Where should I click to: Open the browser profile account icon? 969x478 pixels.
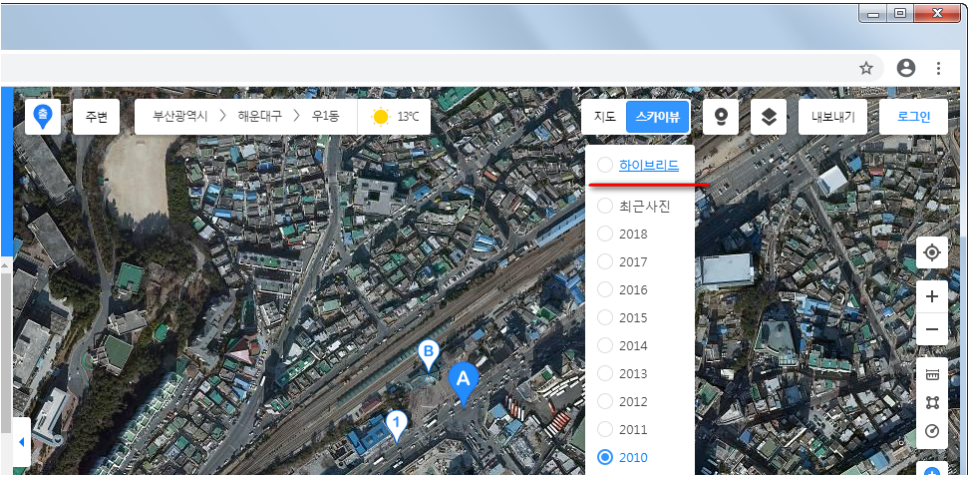pos(906,68)
